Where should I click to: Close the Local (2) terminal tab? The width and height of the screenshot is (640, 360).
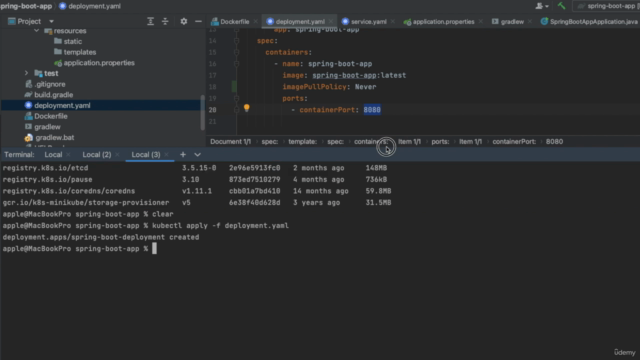[118, 155]
